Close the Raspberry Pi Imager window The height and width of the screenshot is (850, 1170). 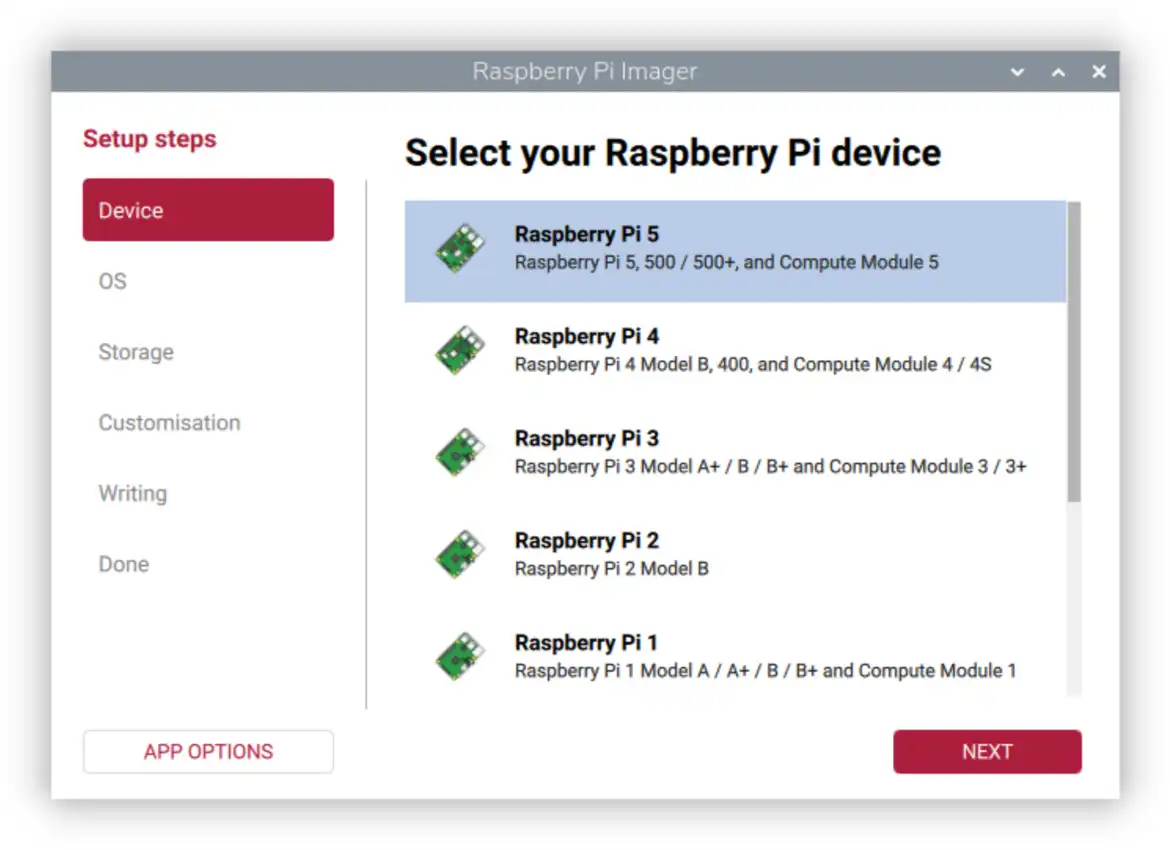1099,72
